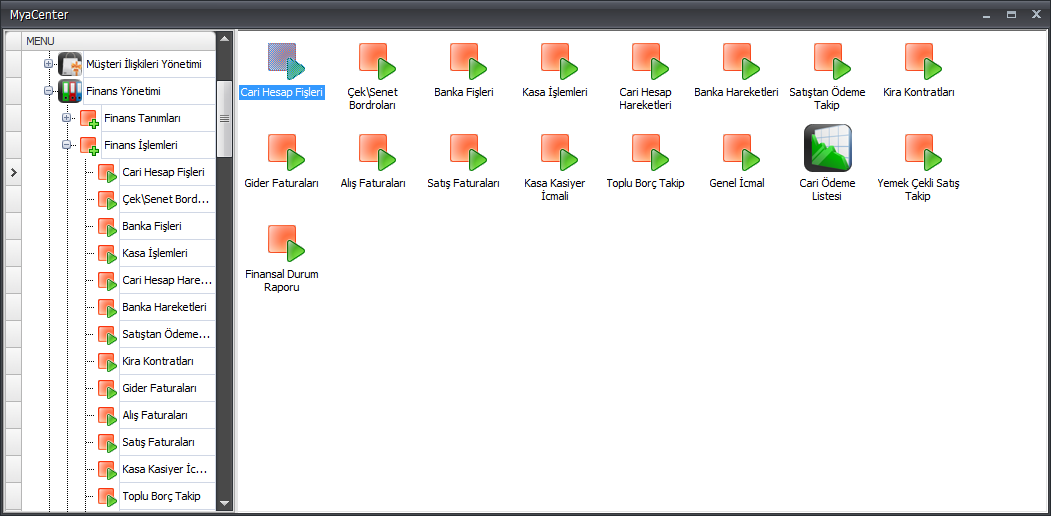Open Satış Faturaları icon in main panel
The image size is (1051, 516).
(469, 151)
